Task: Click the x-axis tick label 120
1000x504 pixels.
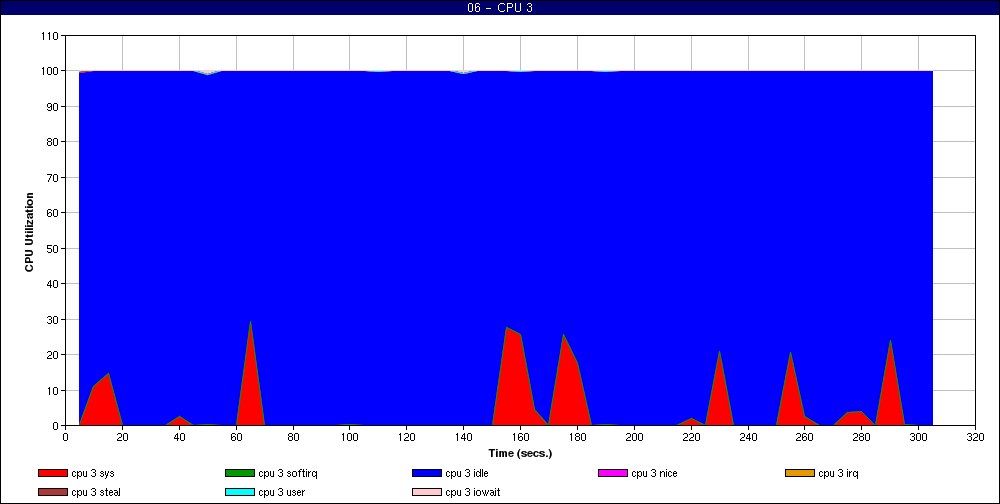Action: [x=406, y=438]
